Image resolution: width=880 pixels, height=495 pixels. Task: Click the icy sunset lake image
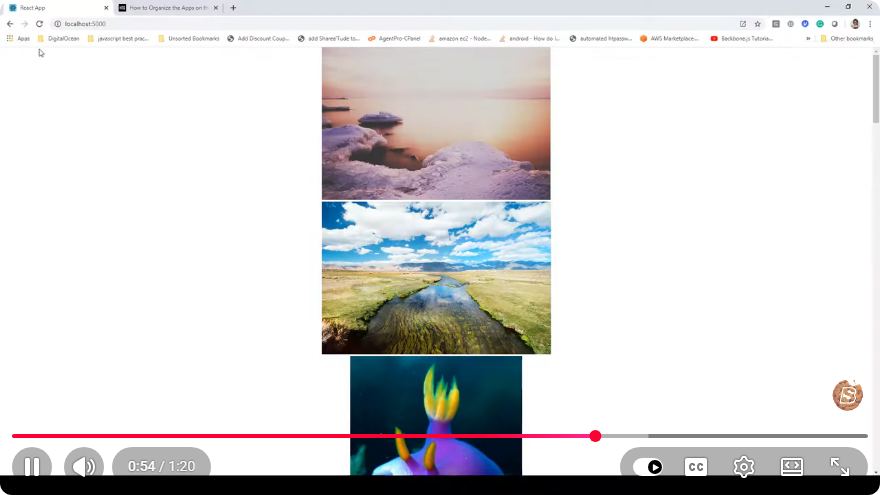[x=436, y=123]
